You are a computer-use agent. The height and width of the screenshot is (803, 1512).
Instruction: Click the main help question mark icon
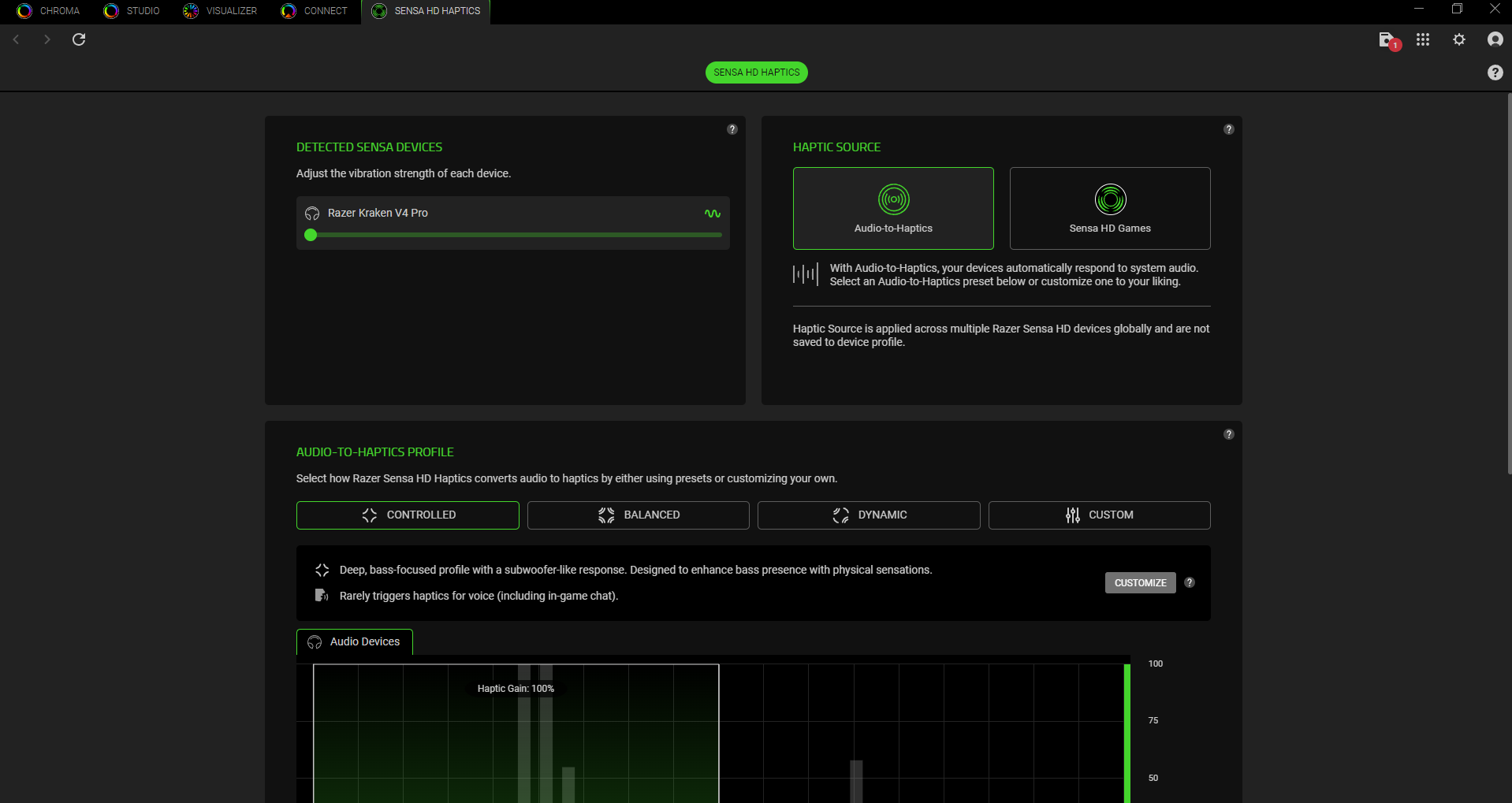coord(1495,72)
